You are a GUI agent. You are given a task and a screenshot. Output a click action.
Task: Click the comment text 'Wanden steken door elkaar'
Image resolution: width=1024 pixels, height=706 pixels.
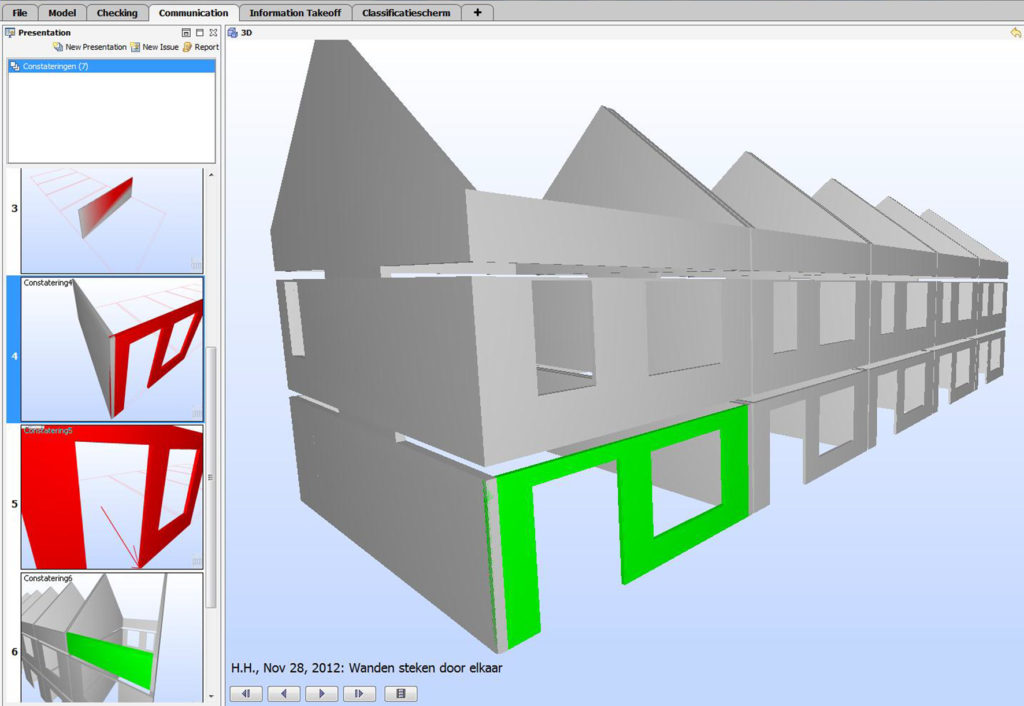click(x=425, y=667)
